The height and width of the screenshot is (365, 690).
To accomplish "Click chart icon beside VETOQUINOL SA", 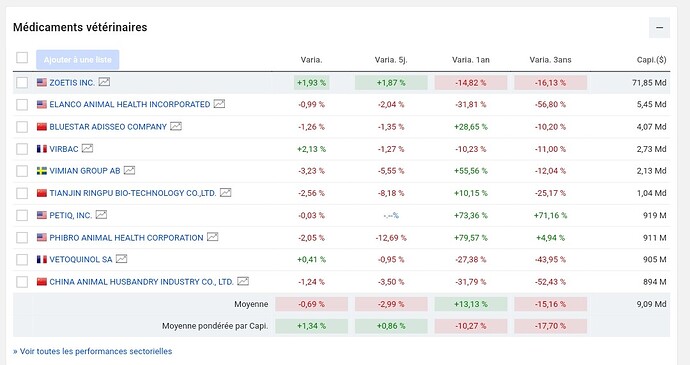I will tap(122, 259).
